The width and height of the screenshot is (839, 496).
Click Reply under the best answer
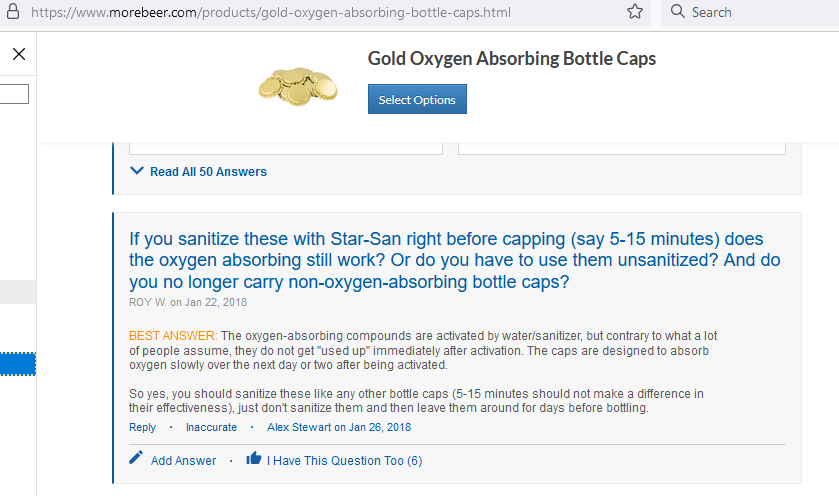click(142, 428)
